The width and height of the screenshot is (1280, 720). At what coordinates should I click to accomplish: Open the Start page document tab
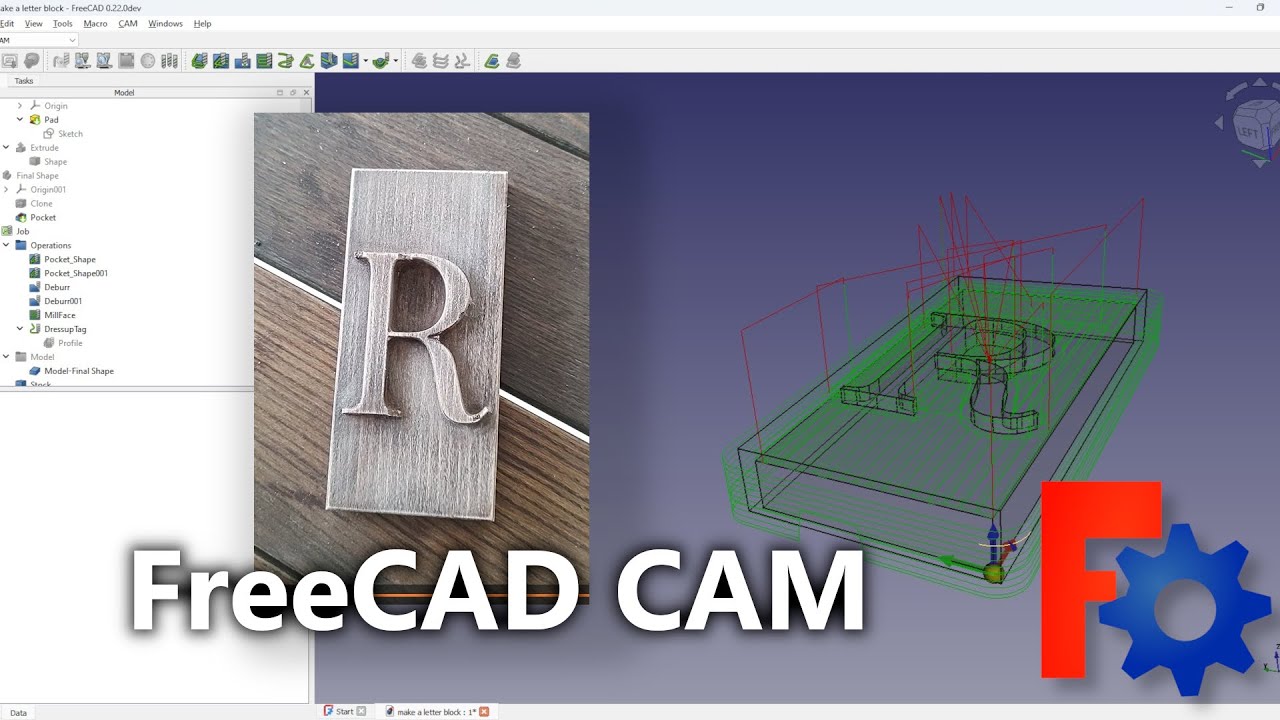(x=344, y=712)
